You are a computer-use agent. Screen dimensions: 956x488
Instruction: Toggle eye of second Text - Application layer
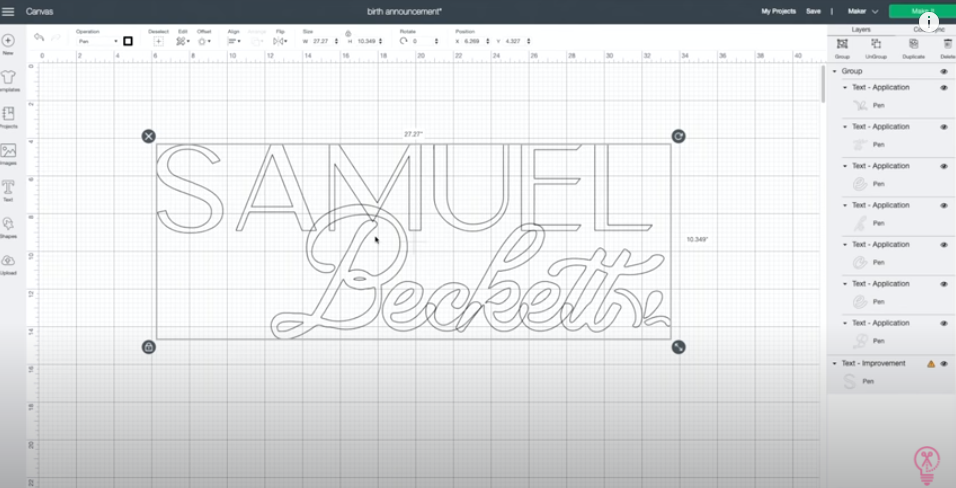pyautogui.click(x=944, y=127)
